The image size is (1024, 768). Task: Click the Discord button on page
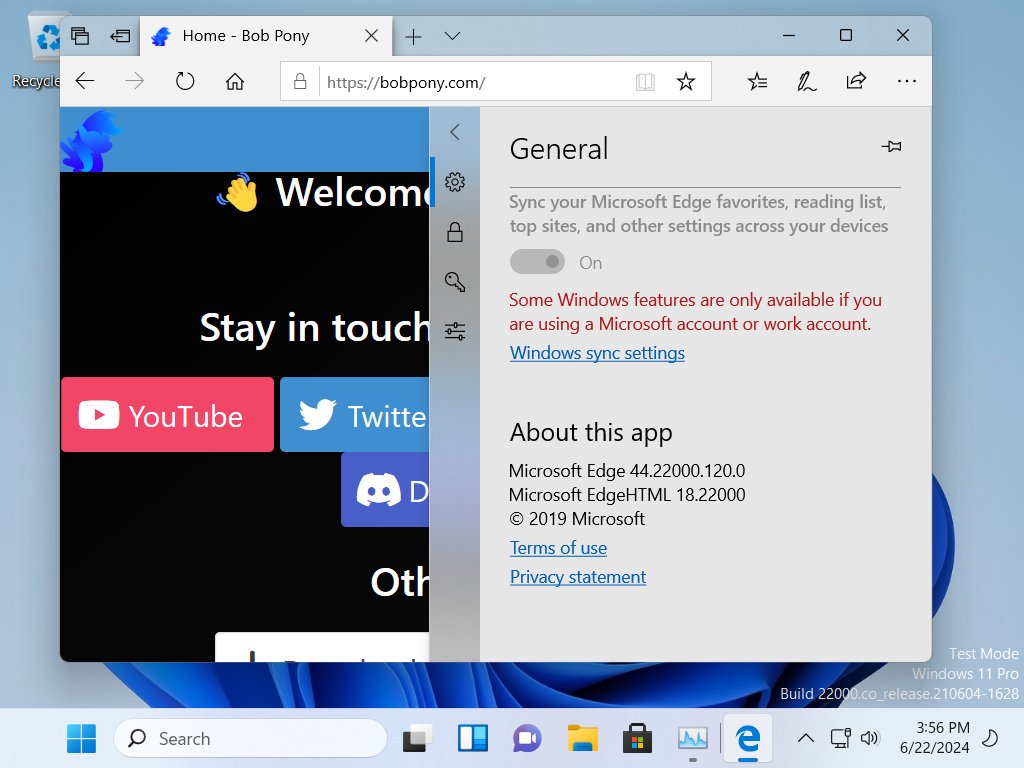[x=385, y=490]
